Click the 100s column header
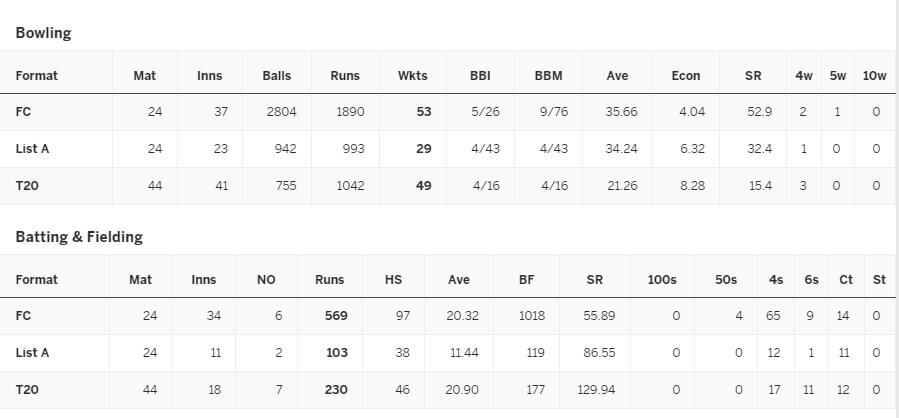The image size is (899, 418). click(x=662, y=280)
